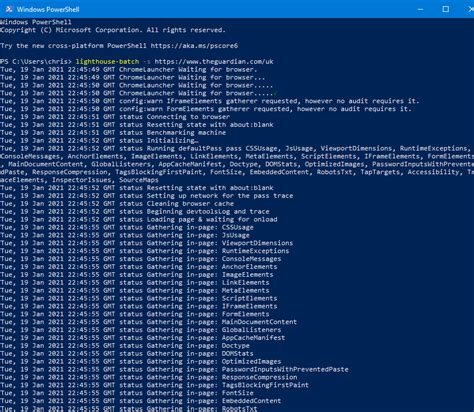Click the PowerShell icon in title bar
The image size is (474, 412).
pos(9,9)
